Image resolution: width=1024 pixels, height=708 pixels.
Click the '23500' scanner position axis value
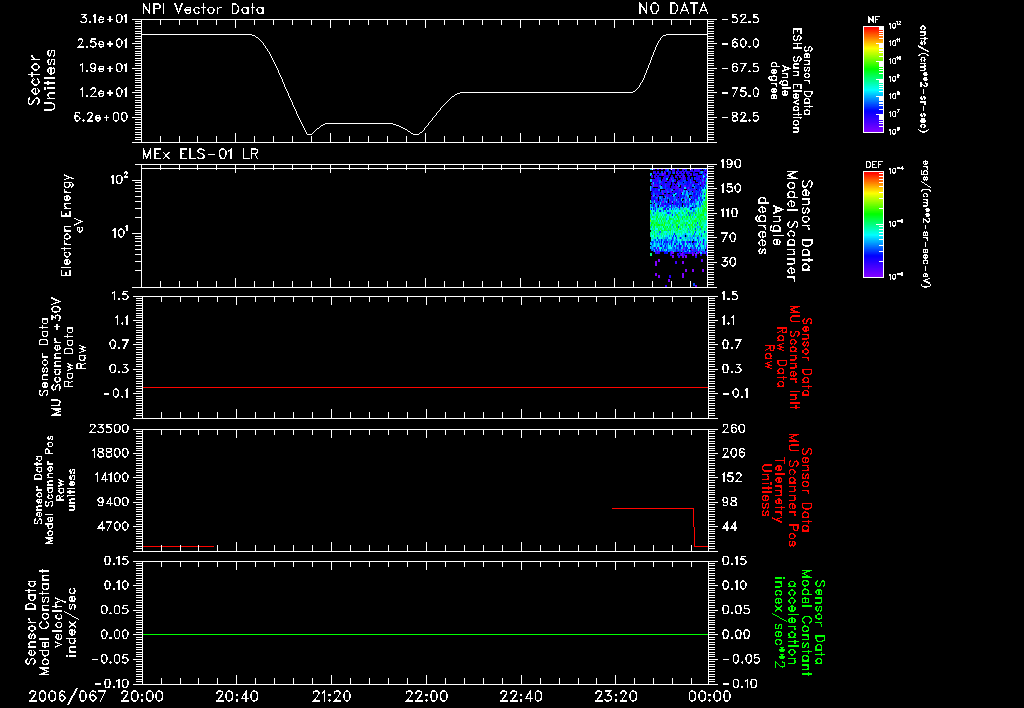click(x=108, y=429)
